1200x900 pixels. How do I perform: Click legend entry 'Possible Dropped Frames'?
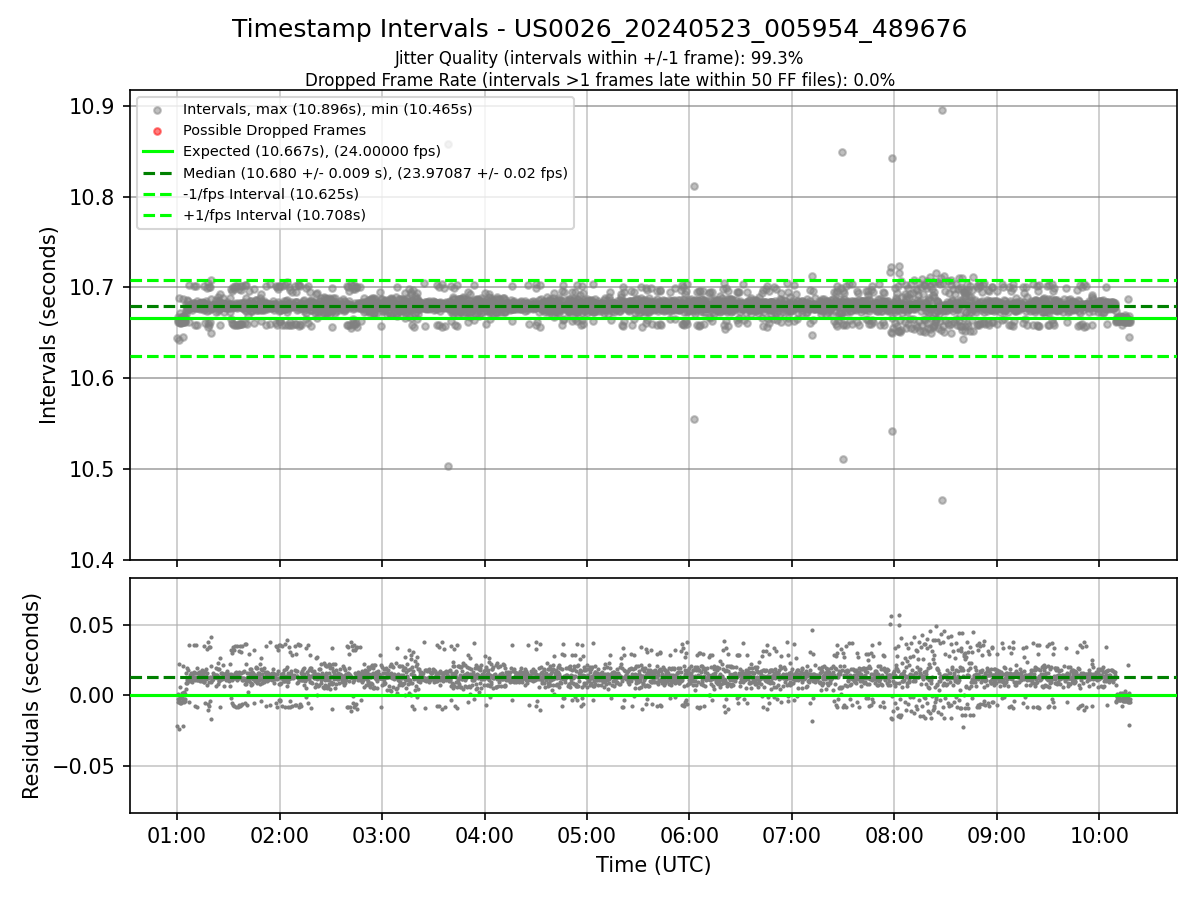[x=275, y=130]
